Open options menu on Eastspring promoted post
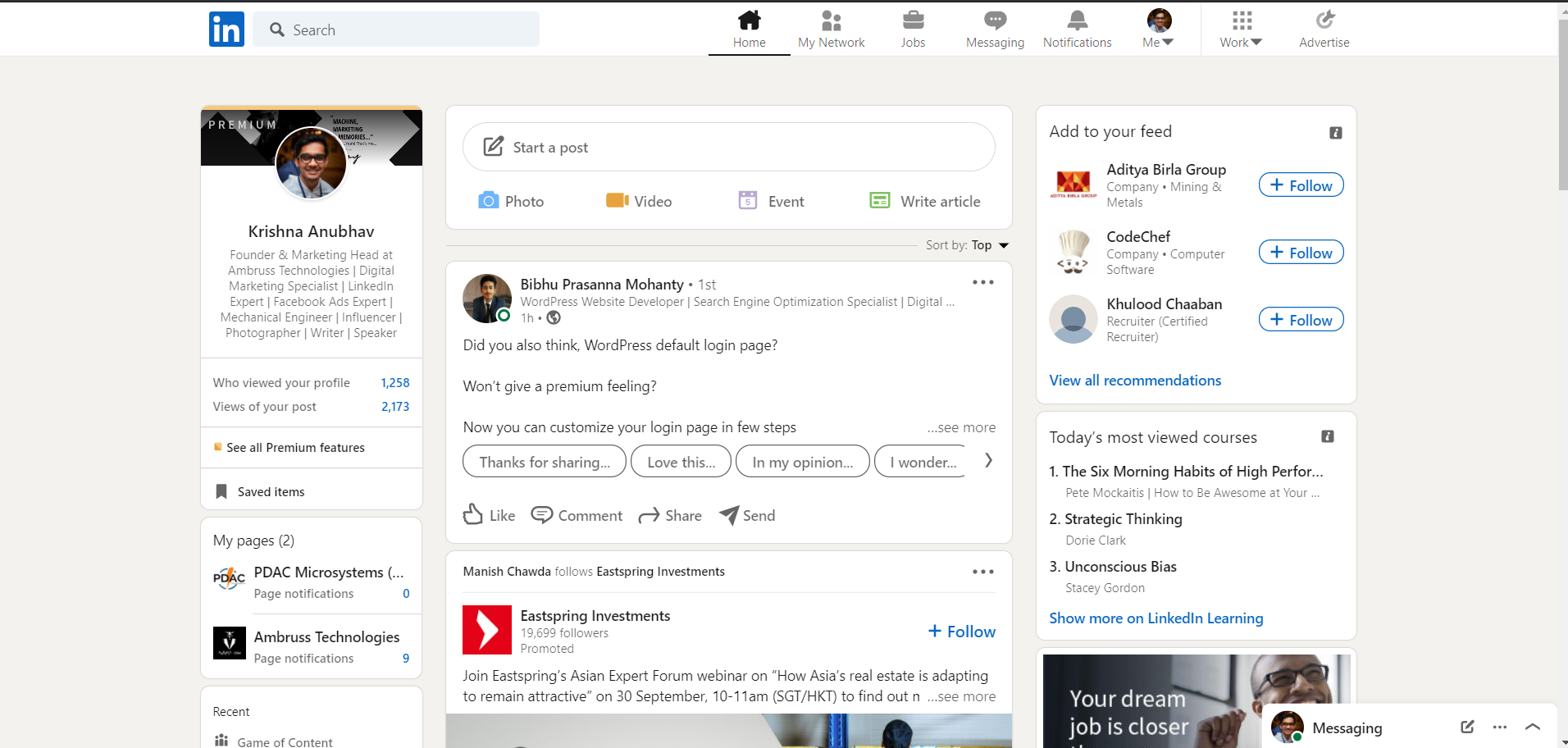This screenshot has height=748, width=1568. pyautogui.click(x=982, y=572)
